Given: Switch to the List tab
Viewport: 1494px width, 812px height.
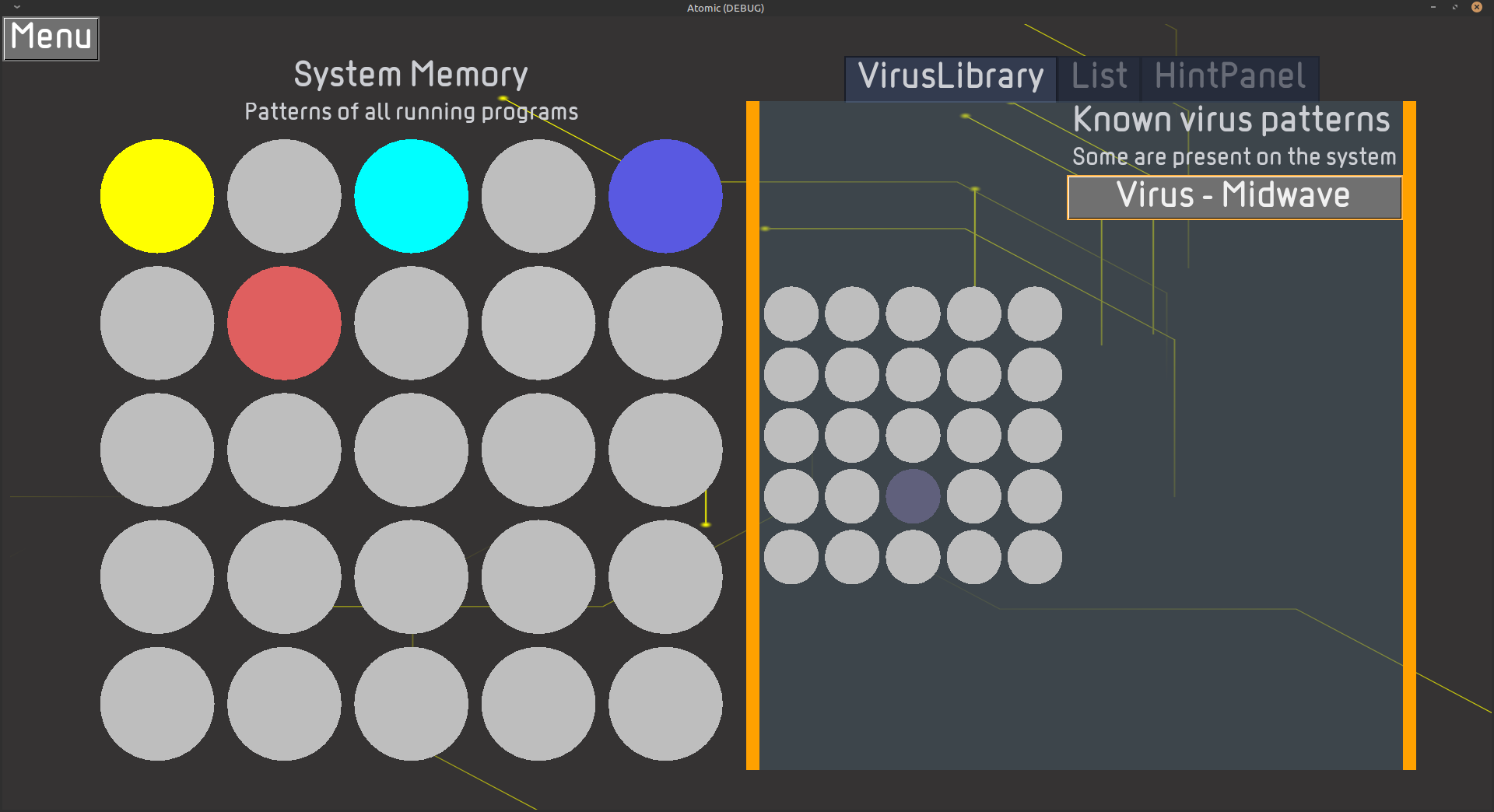Looking at the screenshot, I should [1099, 77].
